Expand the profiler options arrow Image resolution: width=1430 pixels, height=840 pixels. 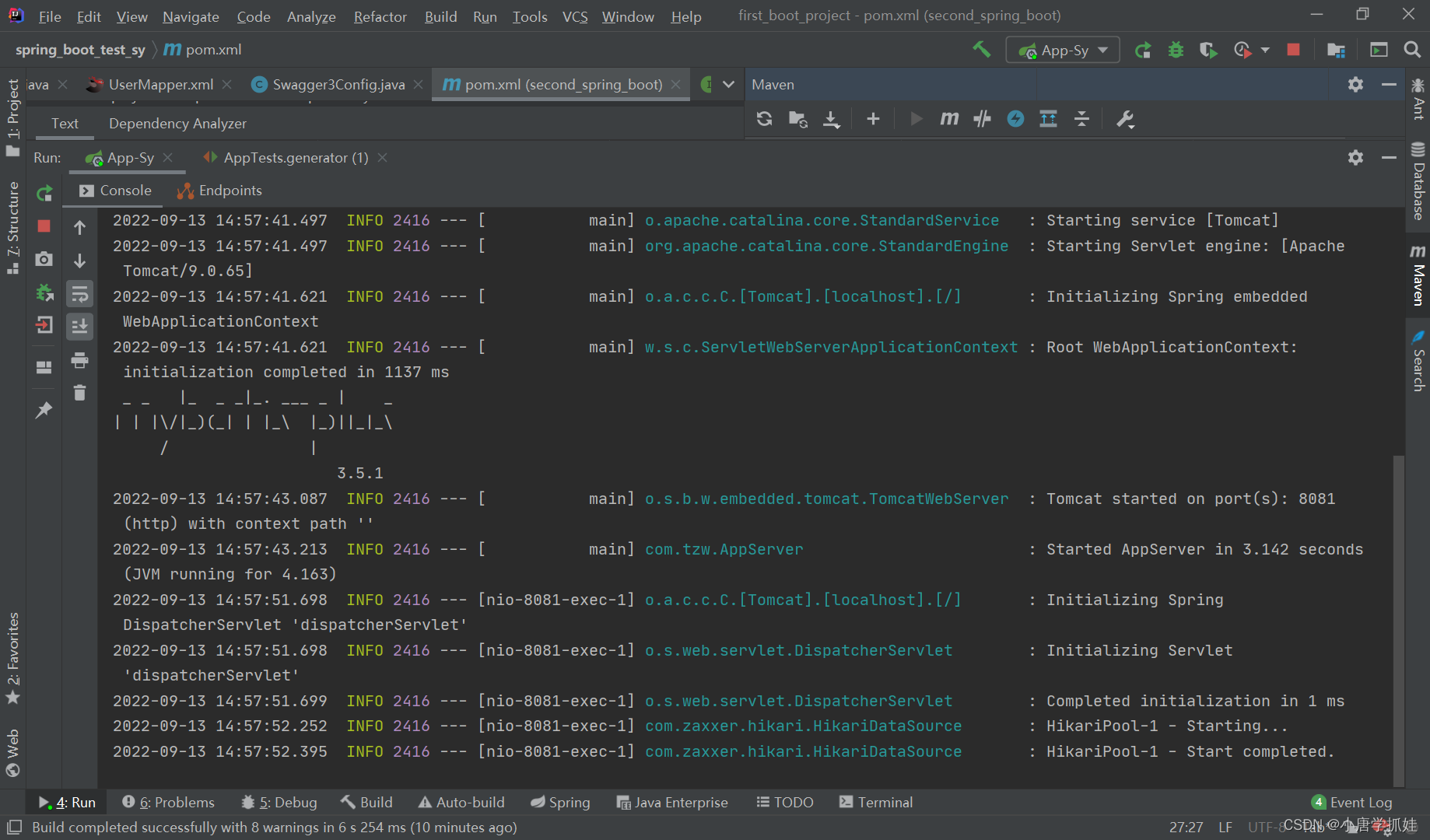click(1265, 50)
